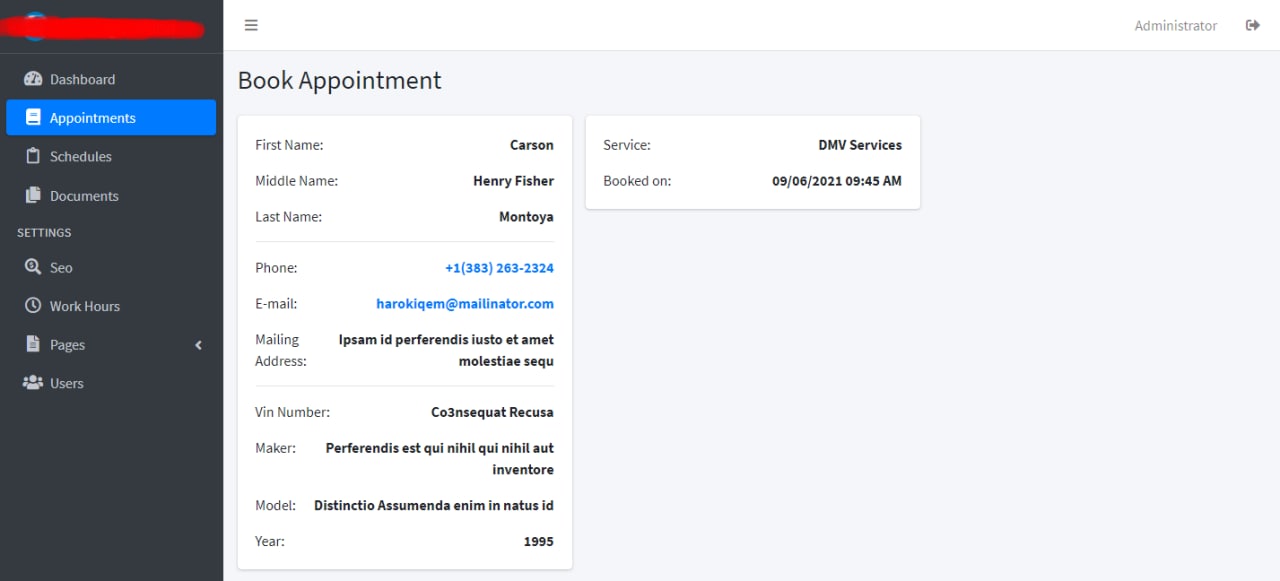Screen dimensions: 1280x581
Task: Click the Pages file icon
Action: pos(33,344)
